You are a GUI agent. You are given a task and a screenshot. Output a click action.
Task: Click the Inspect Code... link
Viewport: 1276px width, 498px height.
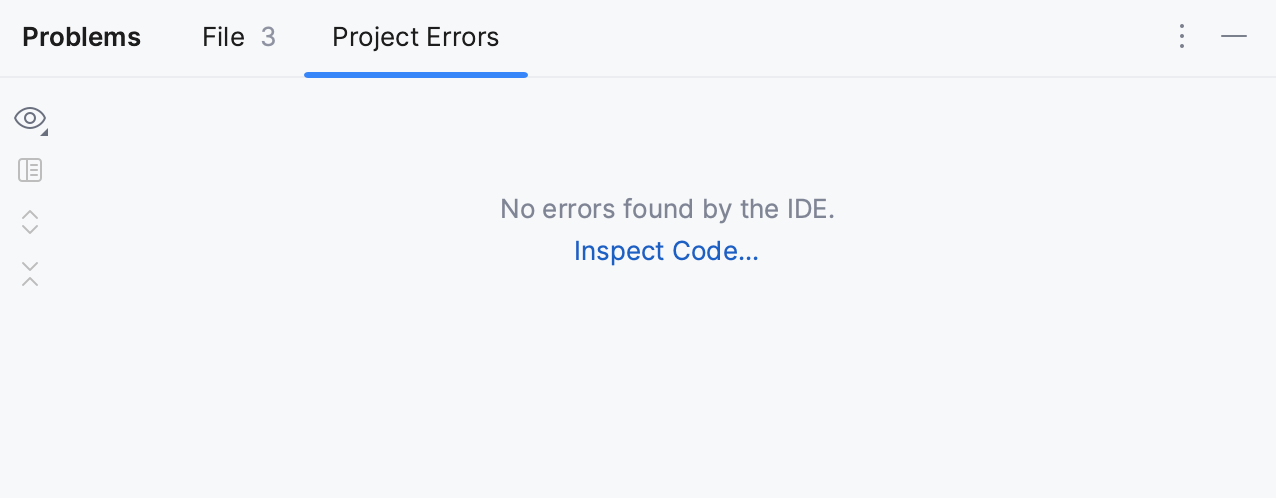(x=666, y=251)
